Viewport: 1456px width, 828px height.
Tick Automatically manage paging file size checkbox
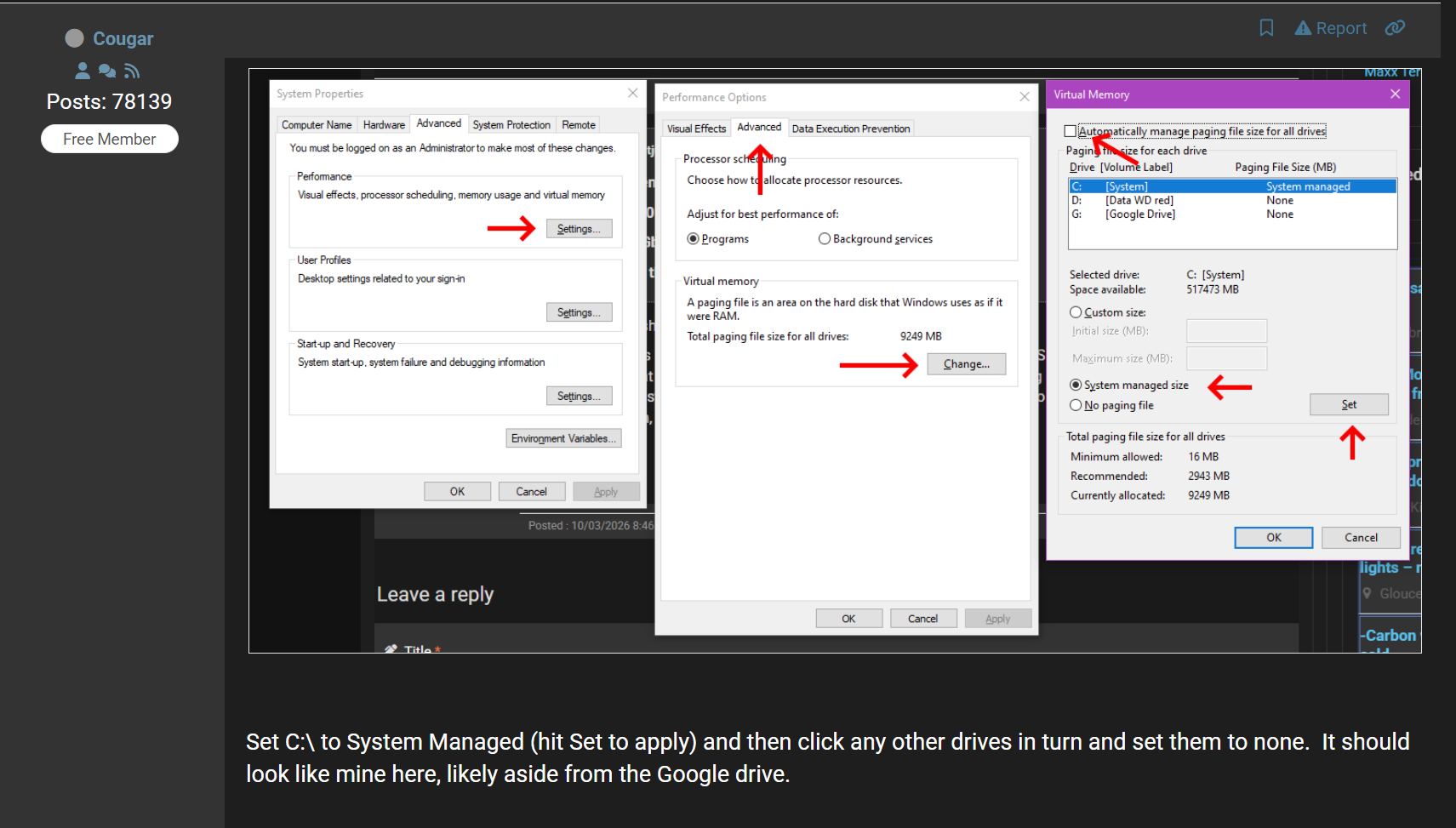[1071, 131]
